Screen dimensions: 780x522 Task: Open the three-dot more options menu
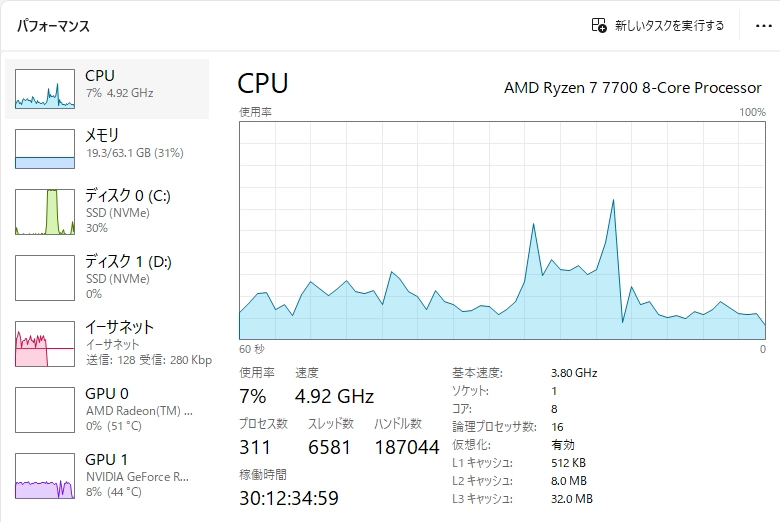pyautogui.click(x=763, y=26)
